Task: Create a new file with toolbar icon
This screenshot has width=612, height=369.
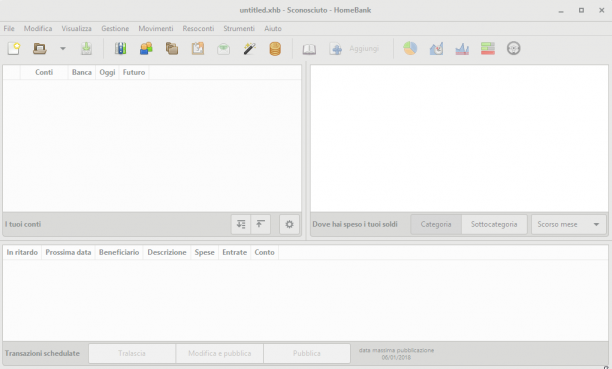Action: point(14,49)
